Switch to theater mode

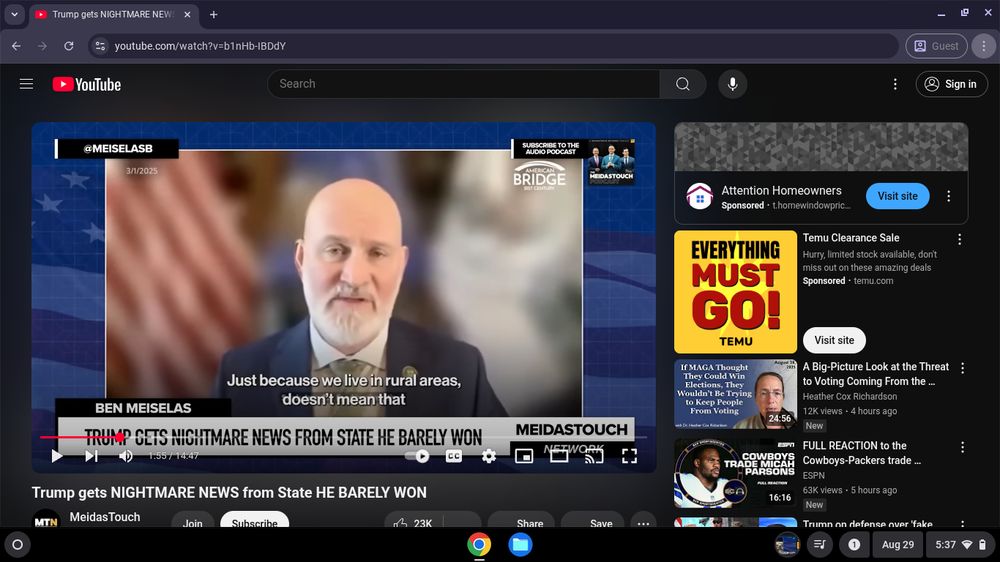(559, 455)
